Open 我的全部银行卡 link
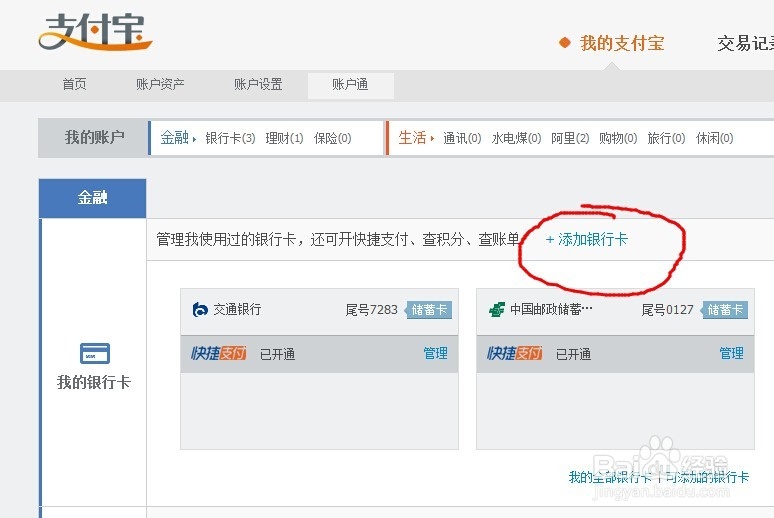 point(610,477)
